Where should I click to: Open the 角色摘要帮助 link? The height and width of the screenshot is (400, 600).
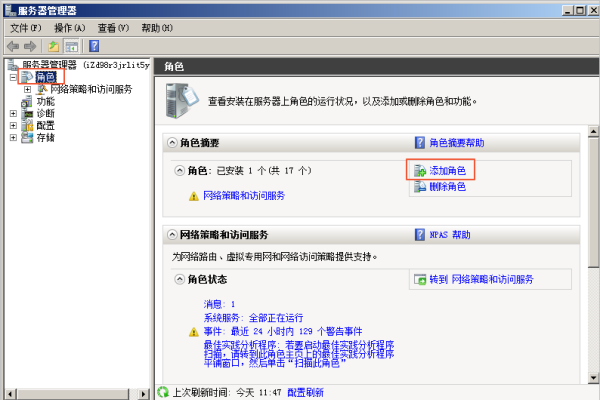(x=457, y=143)
